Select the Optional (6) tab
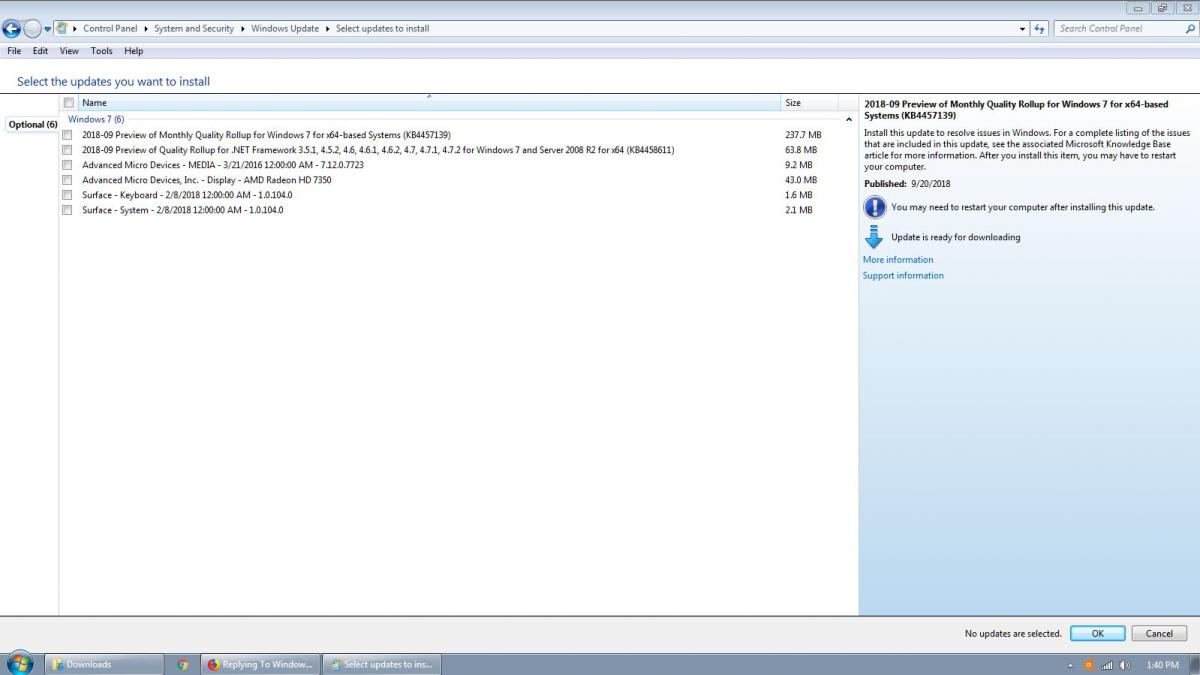The height and width of the screenshot is (675, 1200). [32, 125]
